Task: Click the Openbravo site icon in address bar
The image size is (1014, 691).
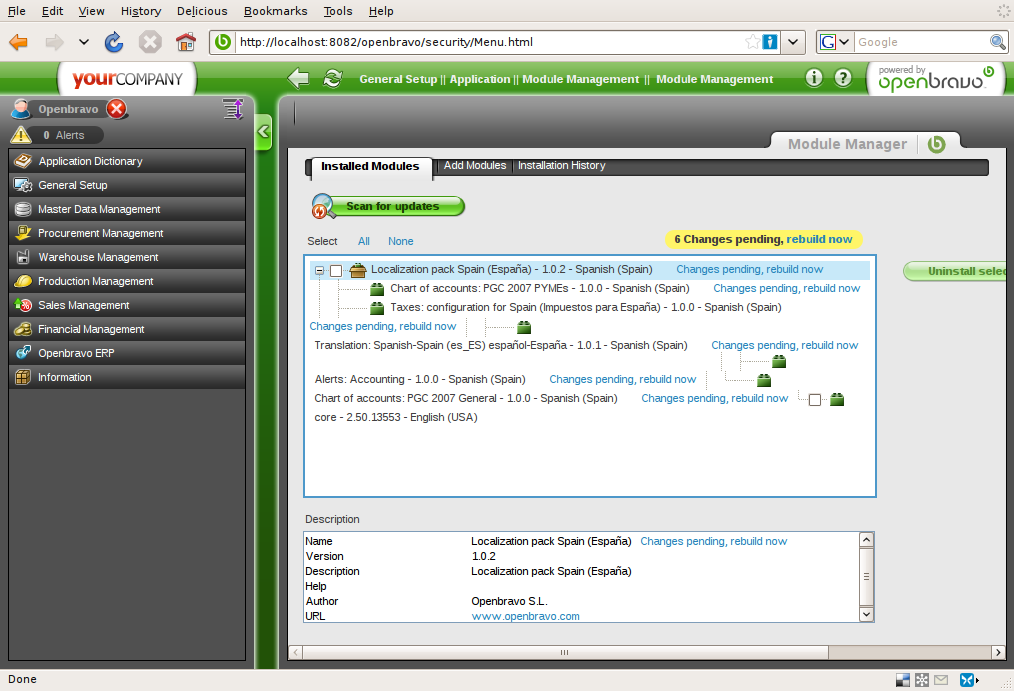Action: pos(222,42)
